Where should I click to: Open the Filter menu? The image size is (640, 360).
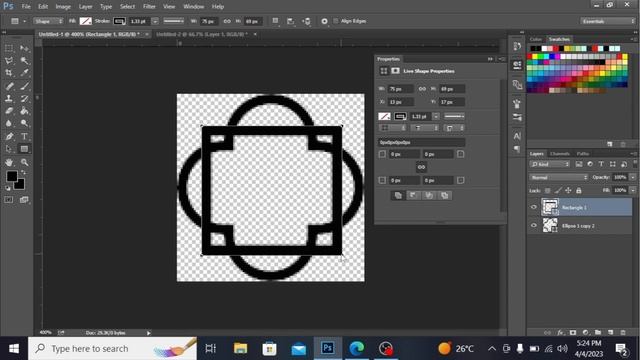tap(149, 7)
